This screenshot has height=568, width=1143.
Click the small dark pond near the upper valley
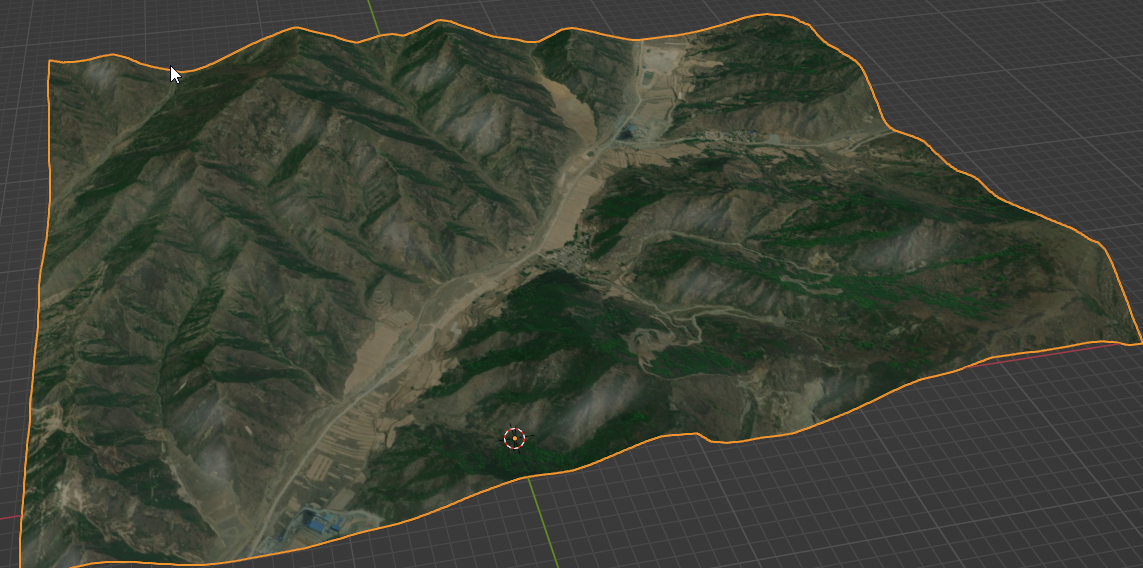point(627,130)
